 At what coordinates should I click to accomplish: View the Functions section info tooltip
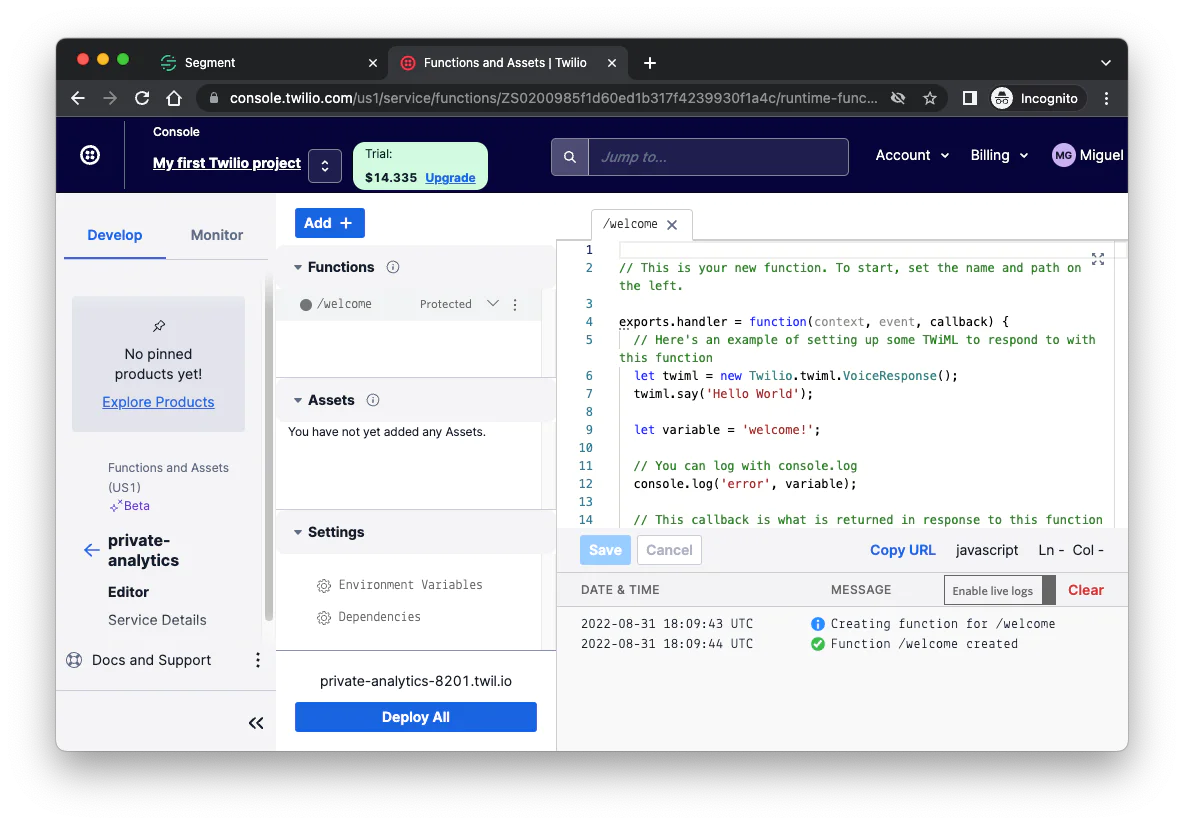[x=391, y=267]
